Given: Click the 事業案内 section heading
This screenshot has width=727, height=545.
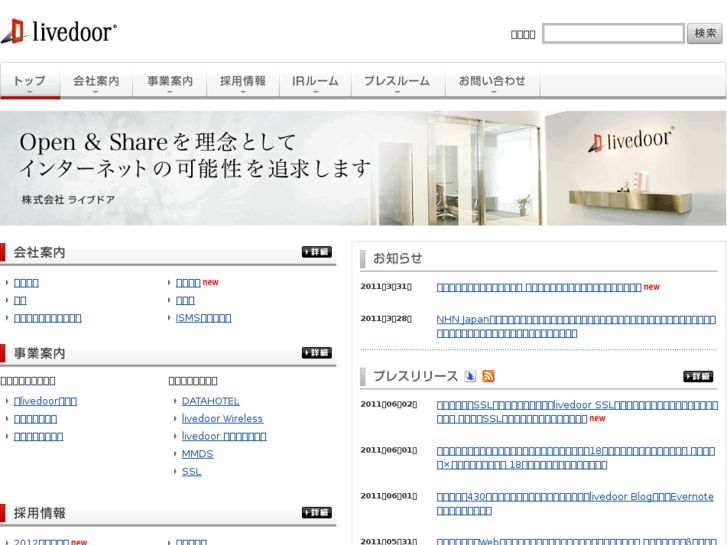Looking at the screenshot, I should (39, 353).
